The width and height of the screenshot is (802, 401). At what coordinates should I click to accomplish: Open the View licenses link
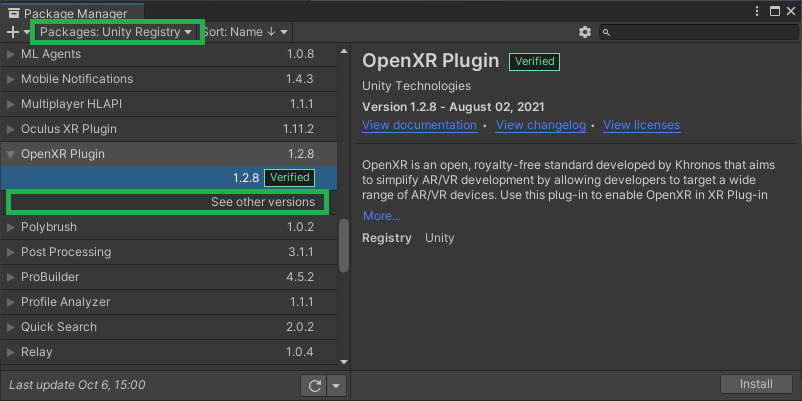tap(641, 125)
